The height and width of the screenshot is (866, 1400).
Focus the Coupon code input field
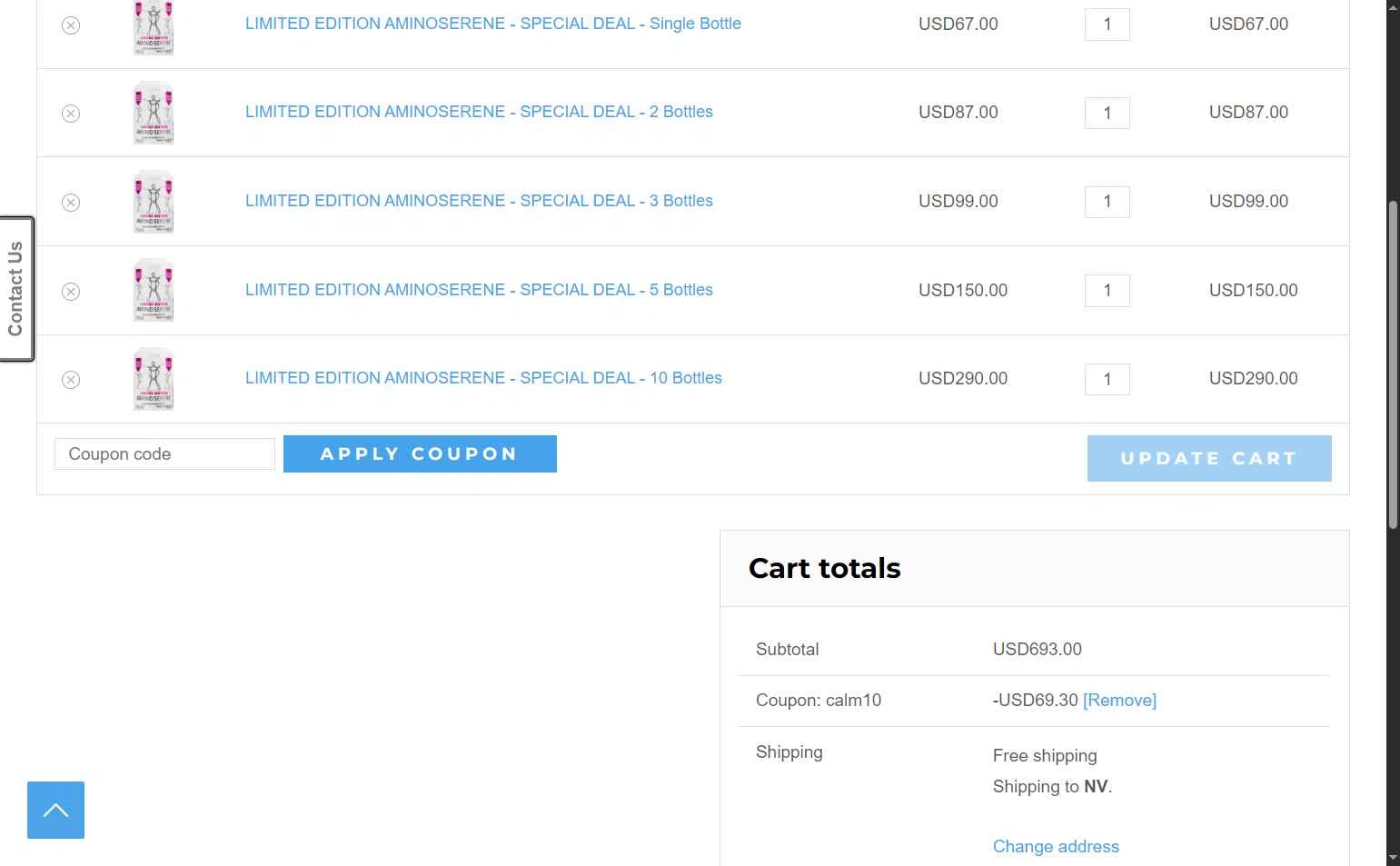(164, 454)
